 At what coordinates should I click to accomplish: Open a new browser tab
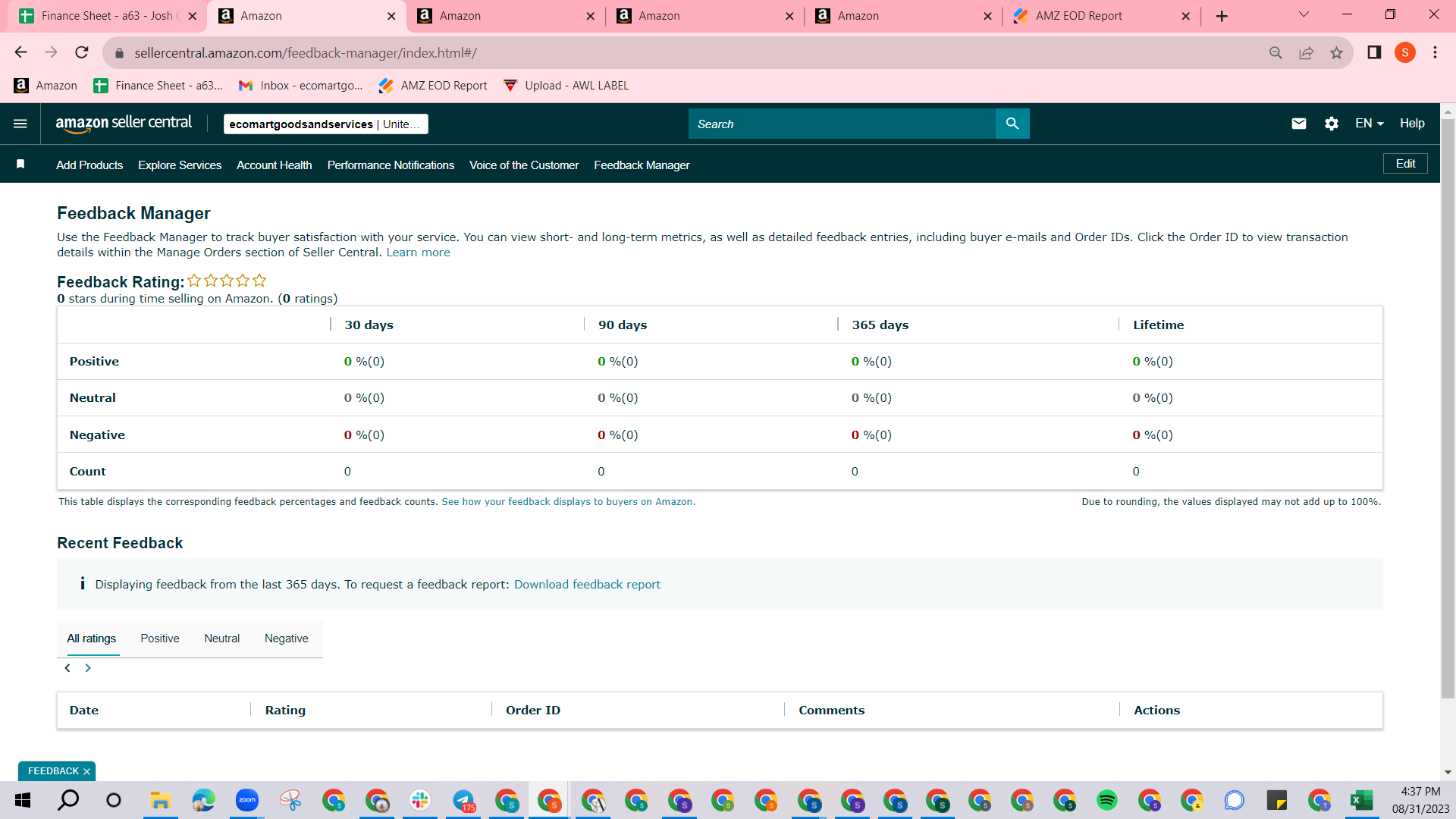coord(1222,16)
